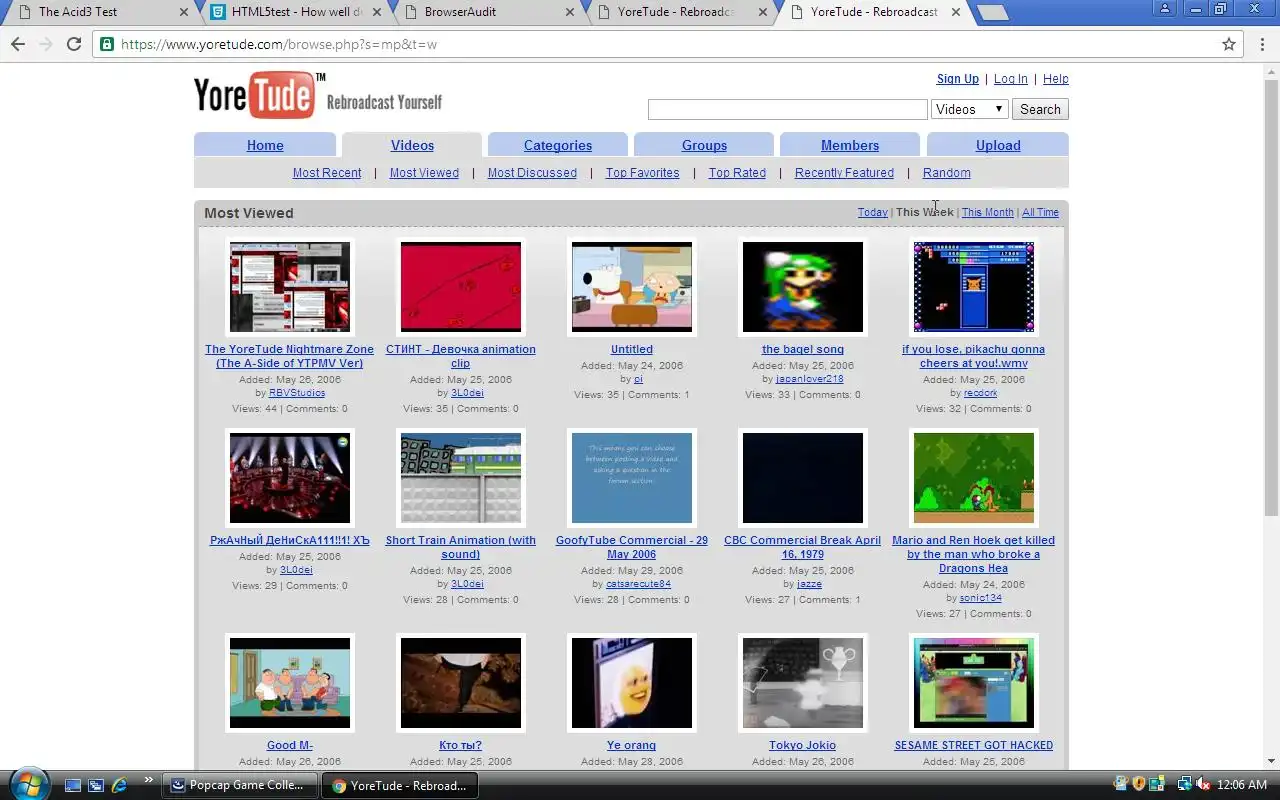Open Good M- video title link
Screen dimensions: 1280x800
click(x=290, y=745)
